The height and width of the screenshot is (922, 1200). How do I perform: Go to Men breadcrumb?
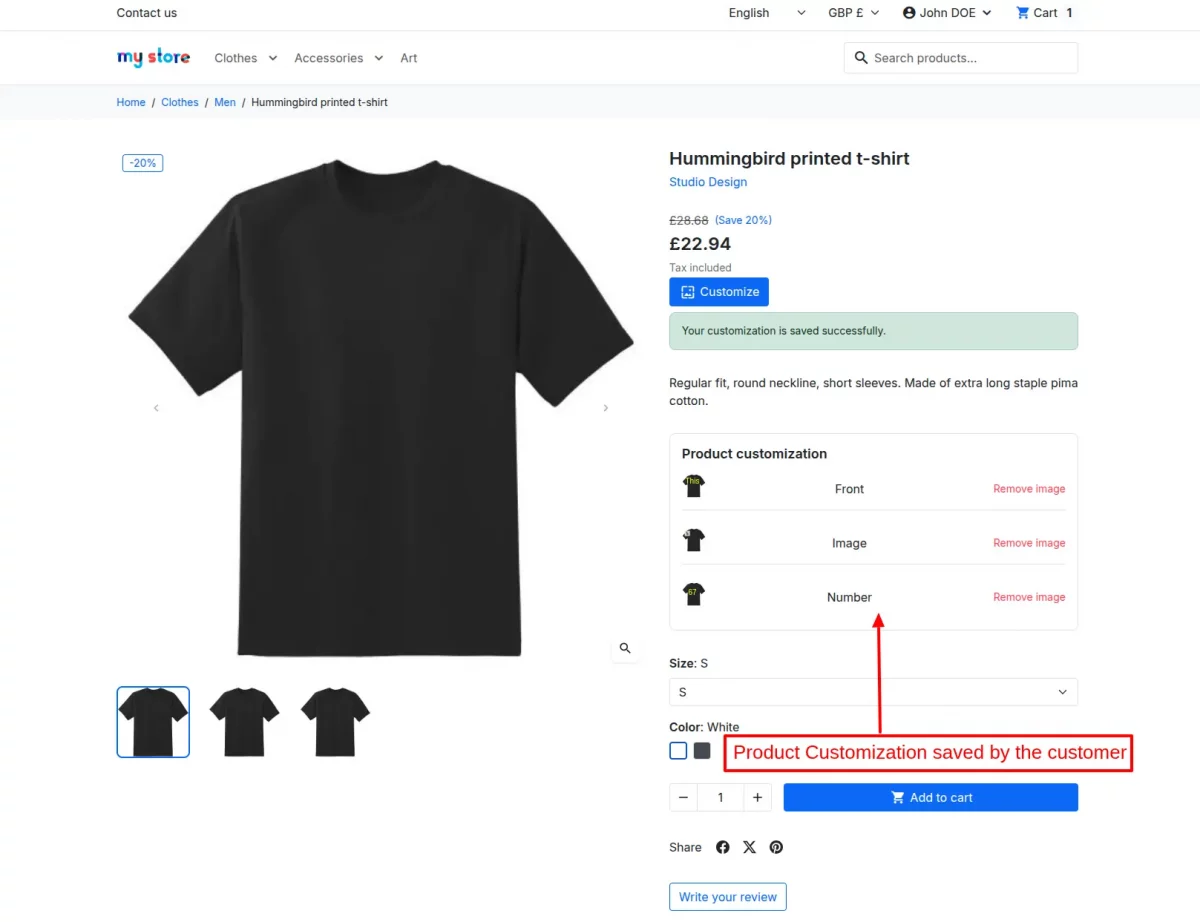pyautogui.click(x=225, y=102)
